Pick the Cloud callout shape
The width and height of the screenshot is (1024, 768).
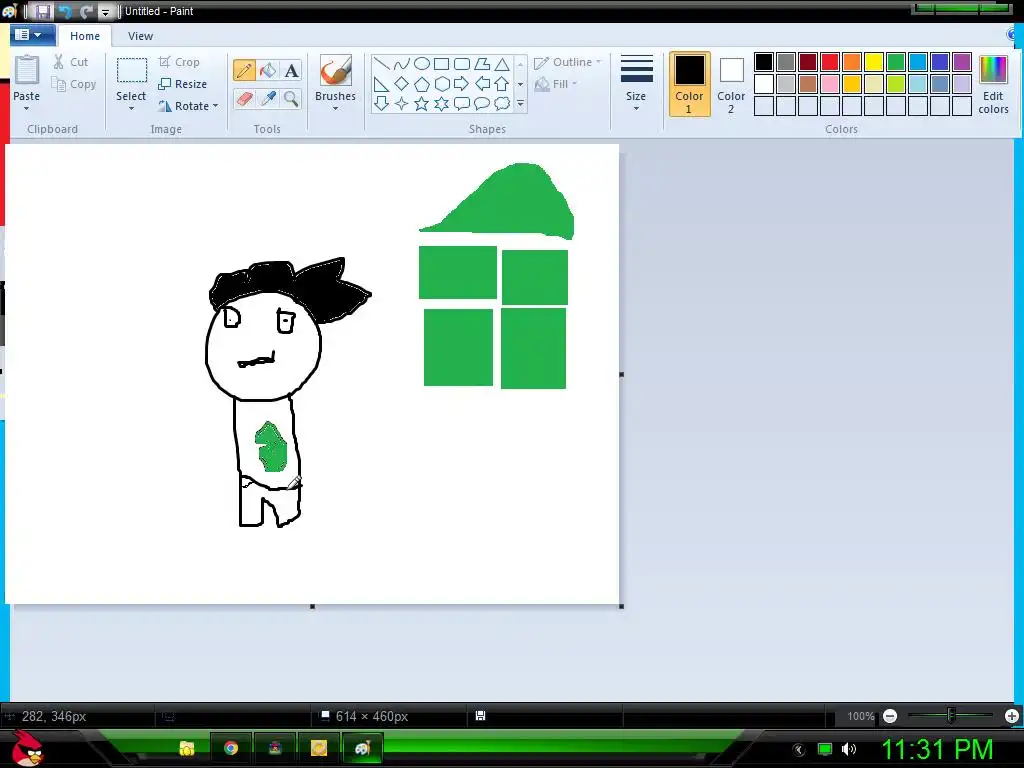pyautogui.click(x=502, y=103)
